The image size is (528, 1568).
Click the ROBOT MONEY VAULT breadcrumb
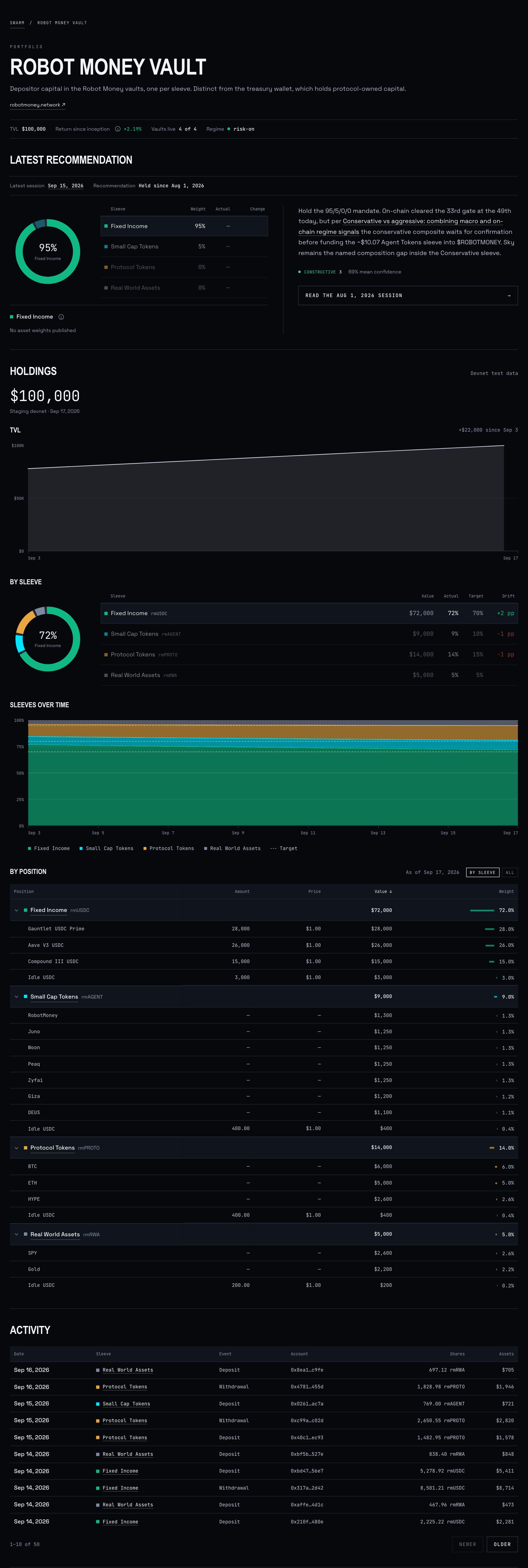click(x=62, y=23)
